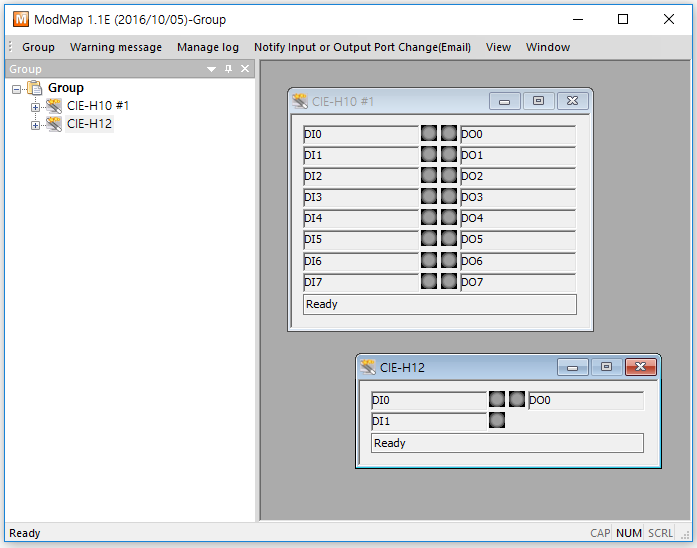
Task: Toggle DO0 output LED in CIE-H10 #1 window
Action: click(449, 133)
